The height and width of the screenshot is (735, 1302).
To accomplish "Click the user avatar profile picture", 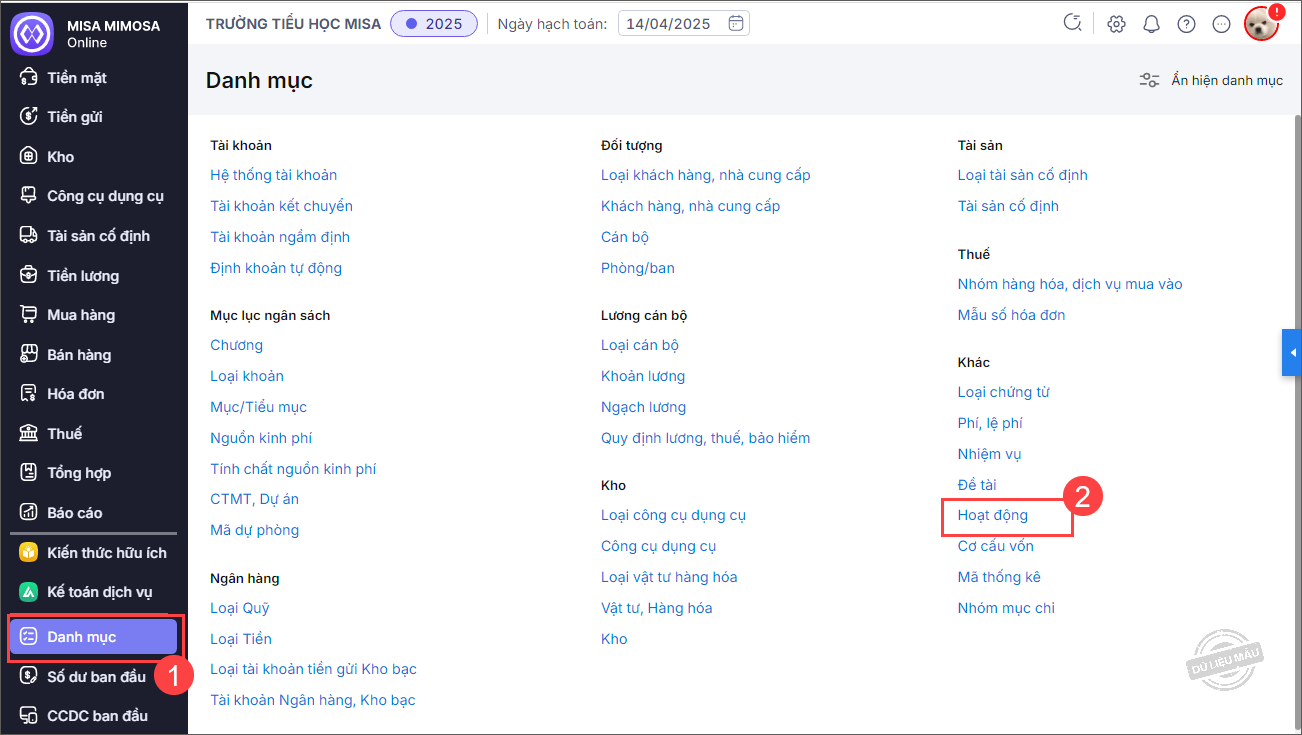I will (x=1261, y=24).
